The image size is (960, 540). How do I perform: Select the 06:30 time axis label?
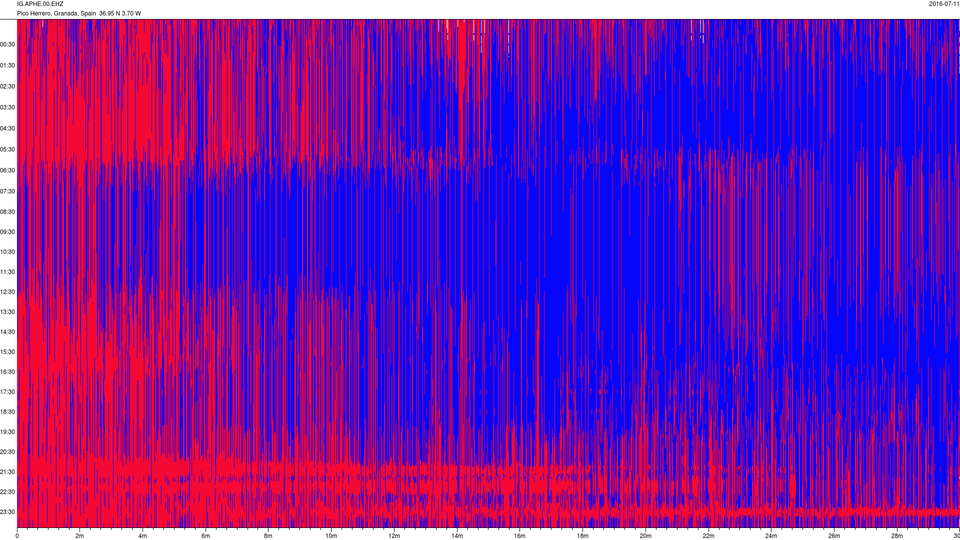click(7, 171)
